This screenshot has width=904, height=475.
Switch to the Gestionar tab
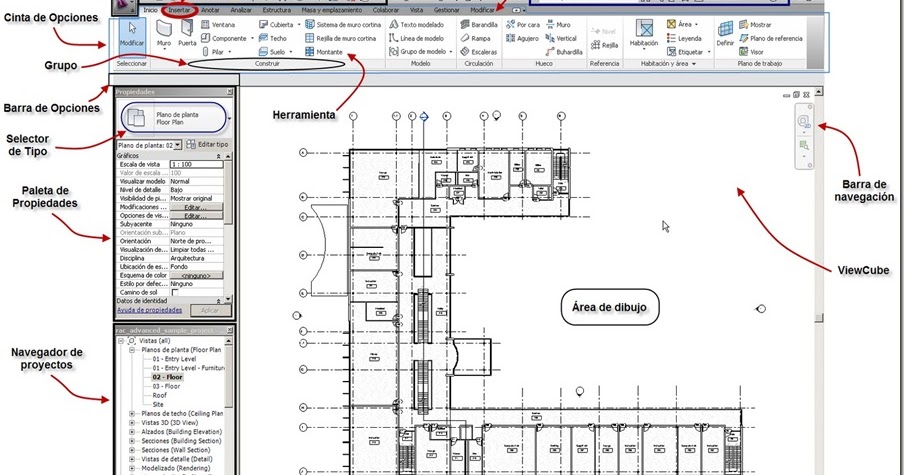[x=447, y=10]
